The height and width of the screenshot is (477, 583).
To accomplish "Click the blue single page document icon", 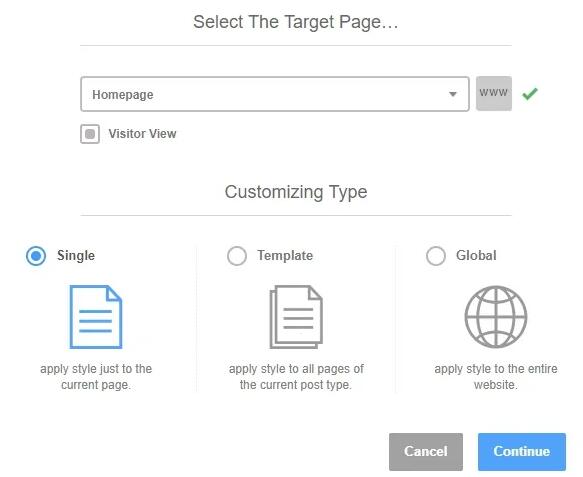I will click(96, 316).
